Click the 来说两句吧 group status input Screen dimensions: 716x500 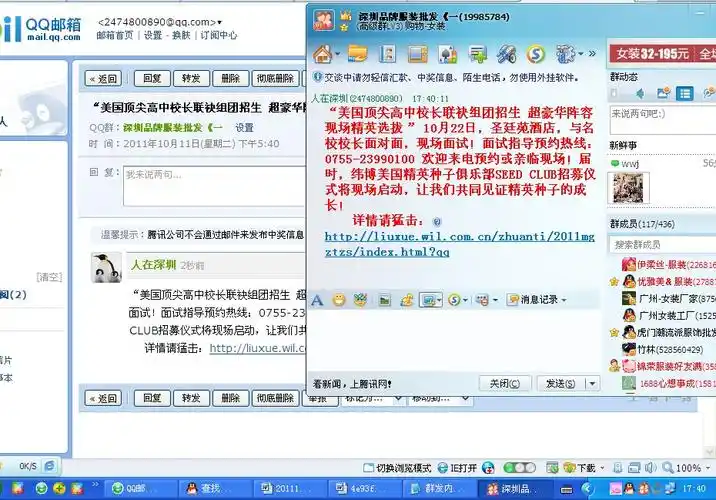tap(663, 120)
